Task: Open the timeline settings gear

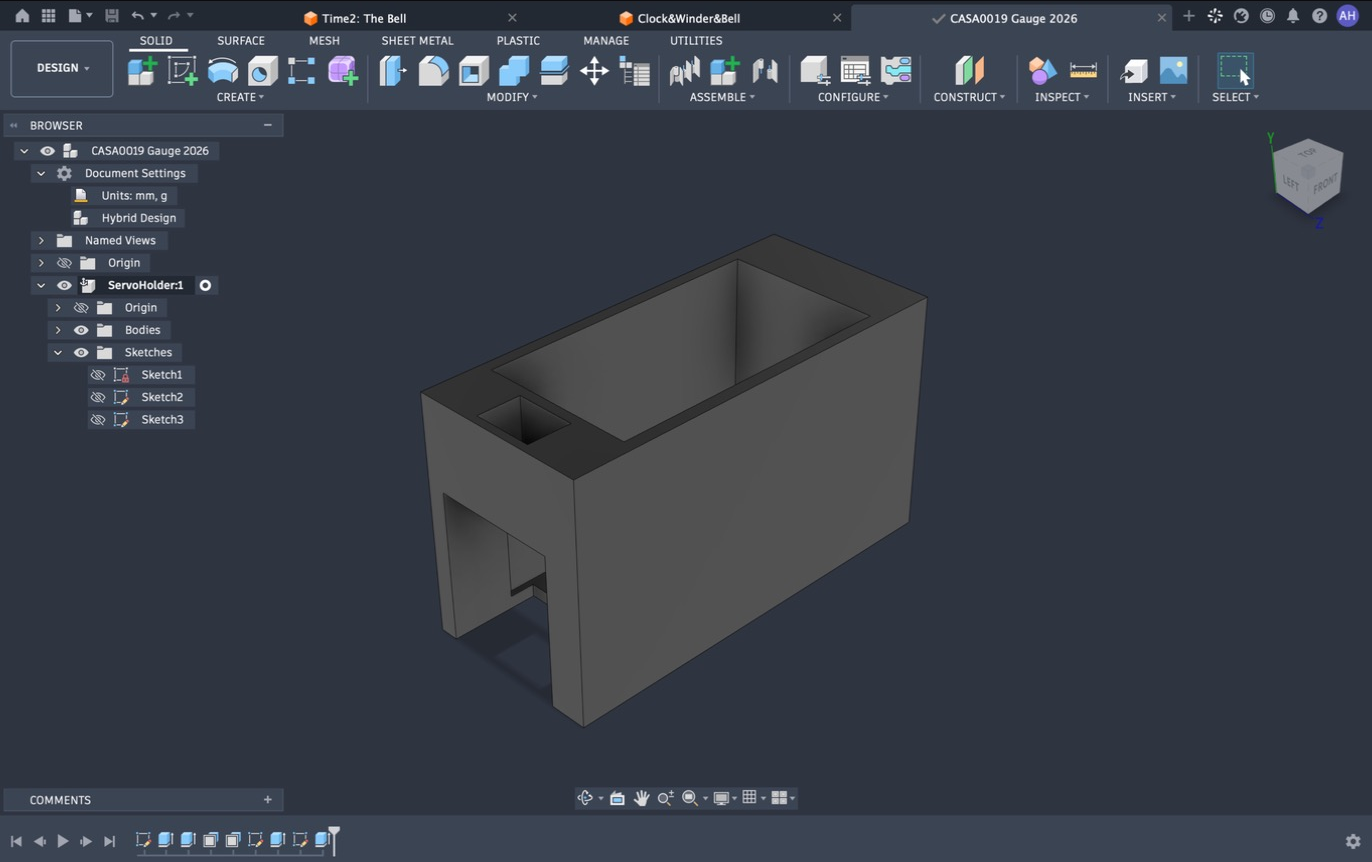Action: [1353, 841]
